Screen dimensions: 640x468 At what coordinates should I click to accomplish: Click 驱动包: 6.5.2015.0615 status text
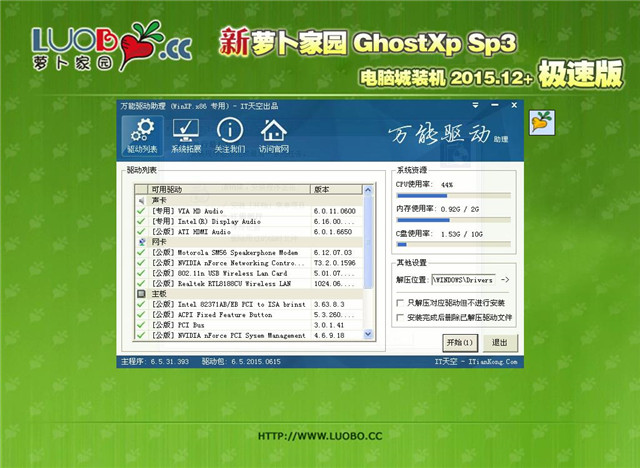pyautogui.click(x=241, y=362)
